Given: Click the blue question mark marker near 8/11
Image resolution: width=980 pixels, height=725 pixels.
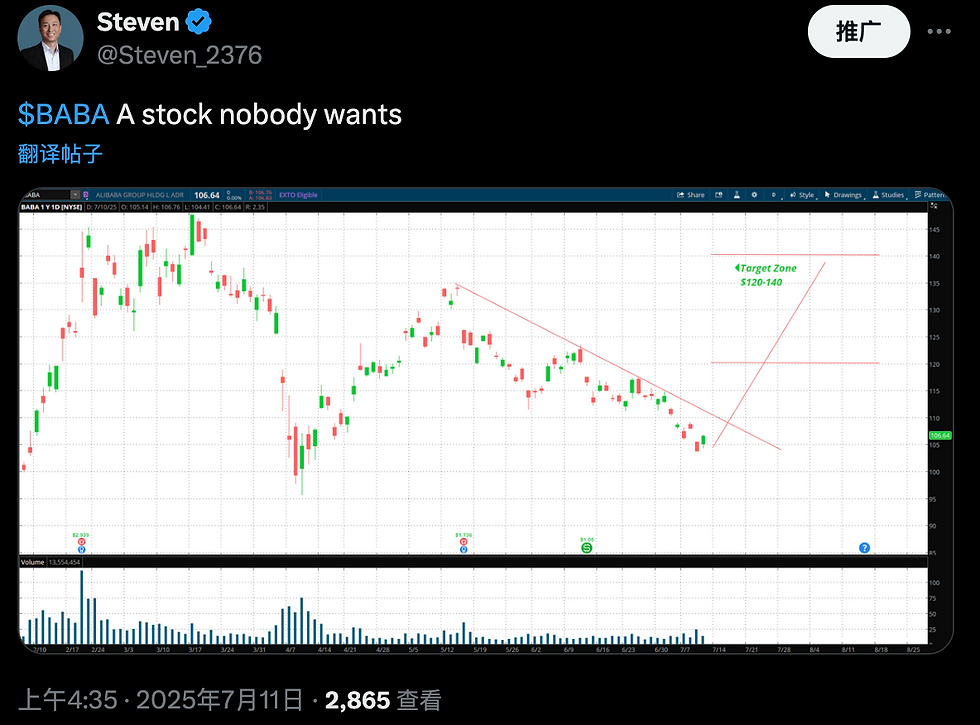Looking at the screenshot, I should (x=864, y=548).
